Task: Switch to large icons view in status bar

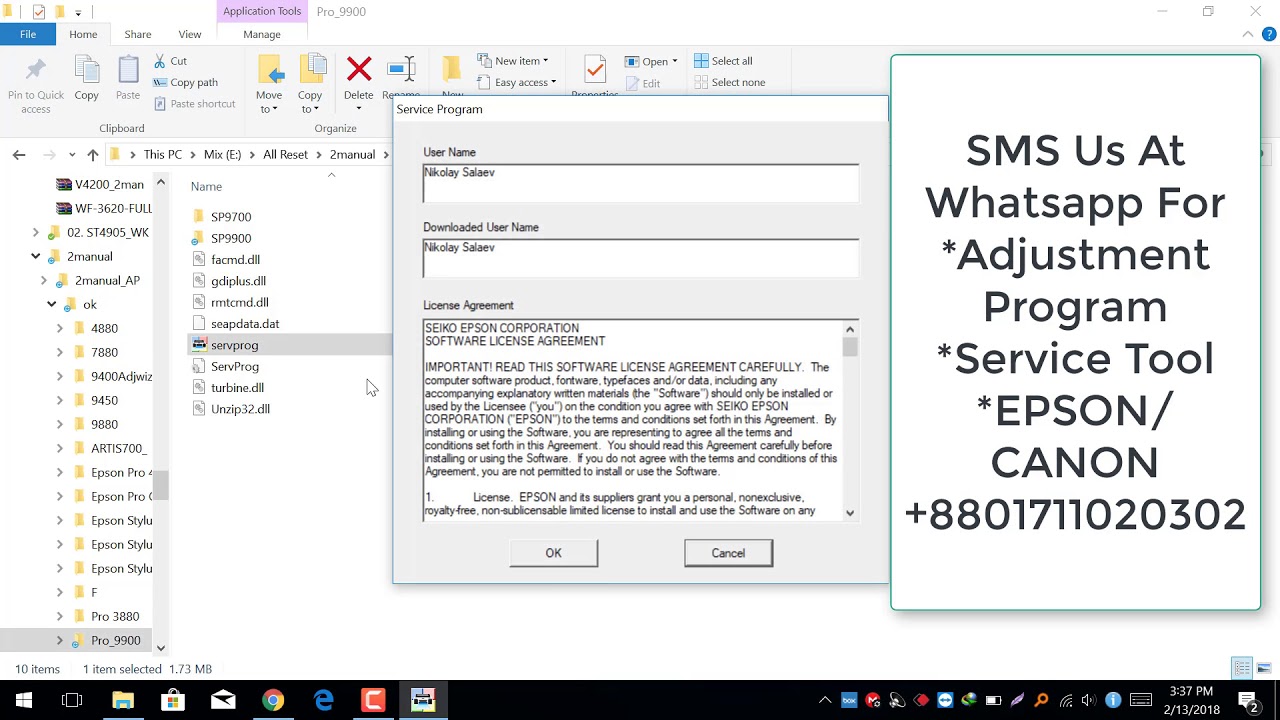Action: coord(1264,668)
